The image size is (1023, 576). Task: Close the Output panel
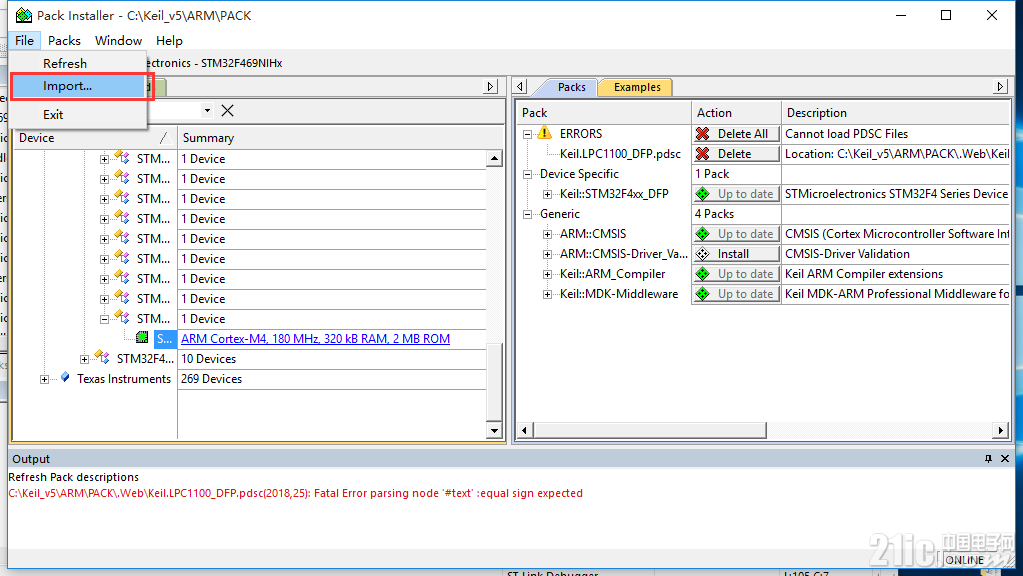coord(1005,459)
